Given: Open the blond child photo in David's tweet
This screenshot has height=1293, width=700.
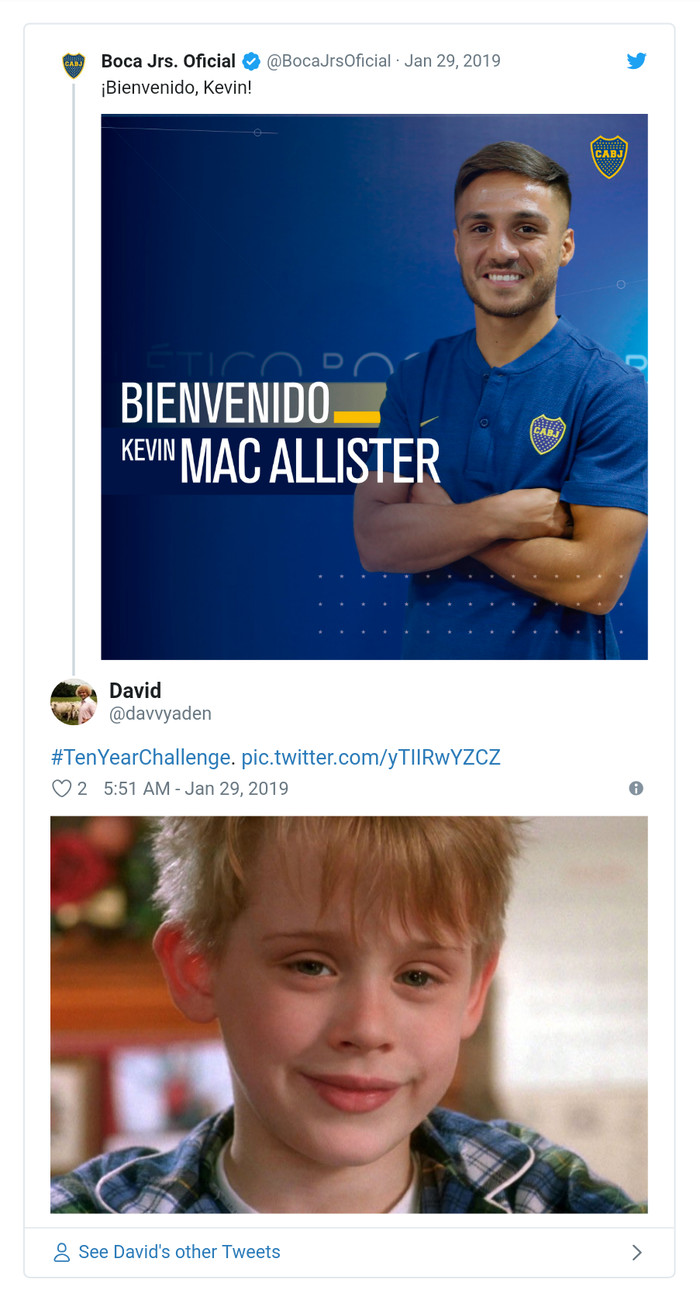Looking at the screenshot, I should click(x=349, y=1014).
